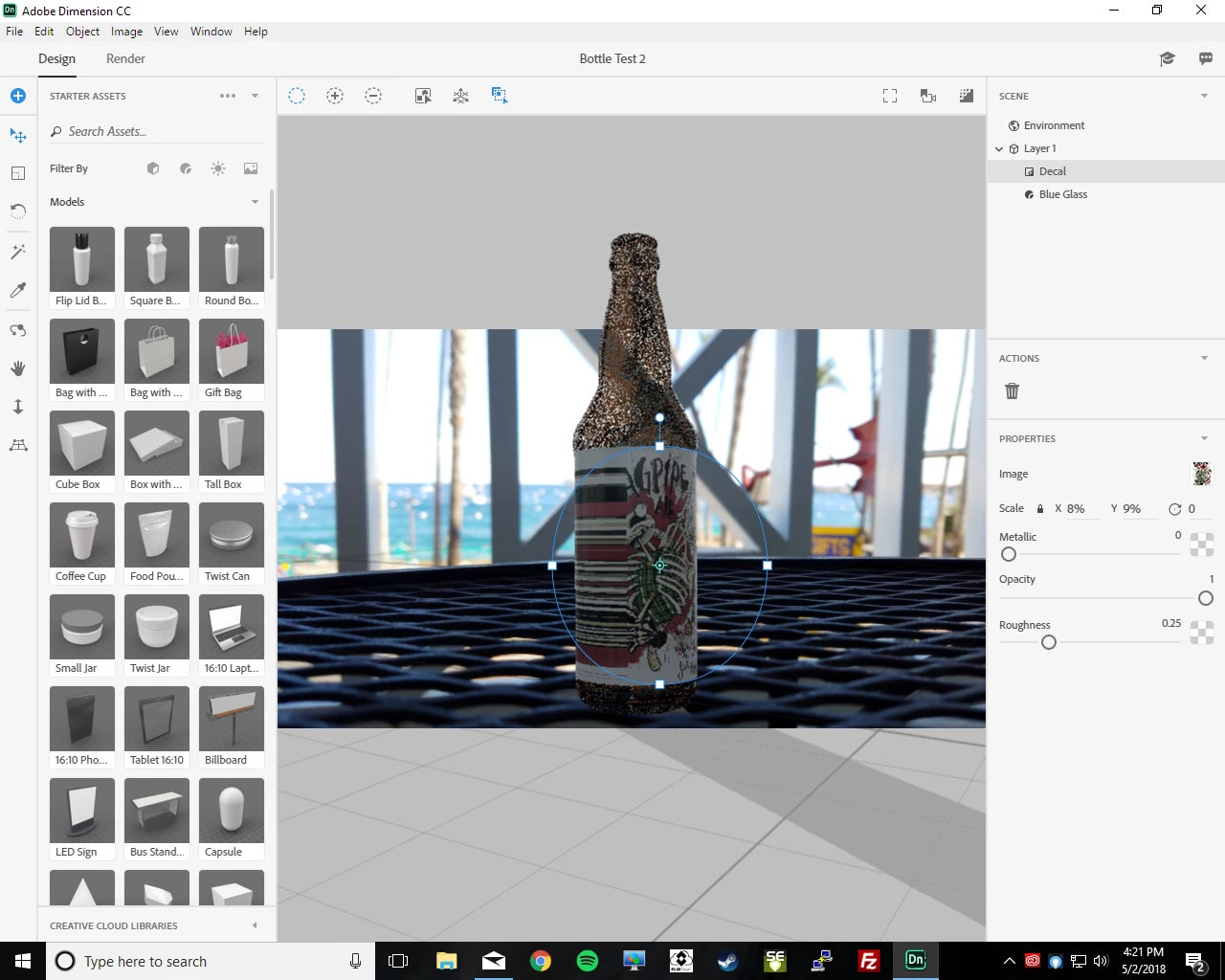Open the Edit menu

point(44,32)
